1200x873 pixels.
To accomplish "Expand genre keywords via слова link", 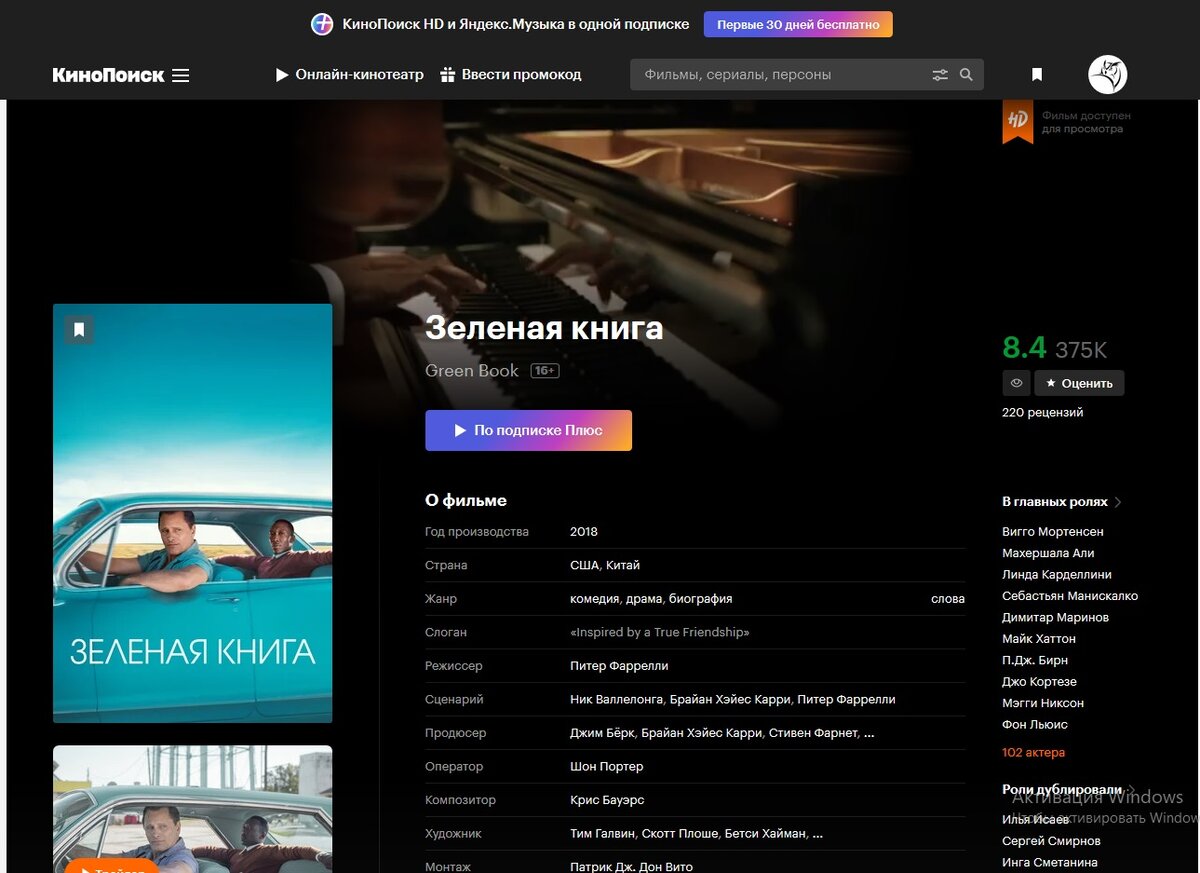I will point(946,598).
